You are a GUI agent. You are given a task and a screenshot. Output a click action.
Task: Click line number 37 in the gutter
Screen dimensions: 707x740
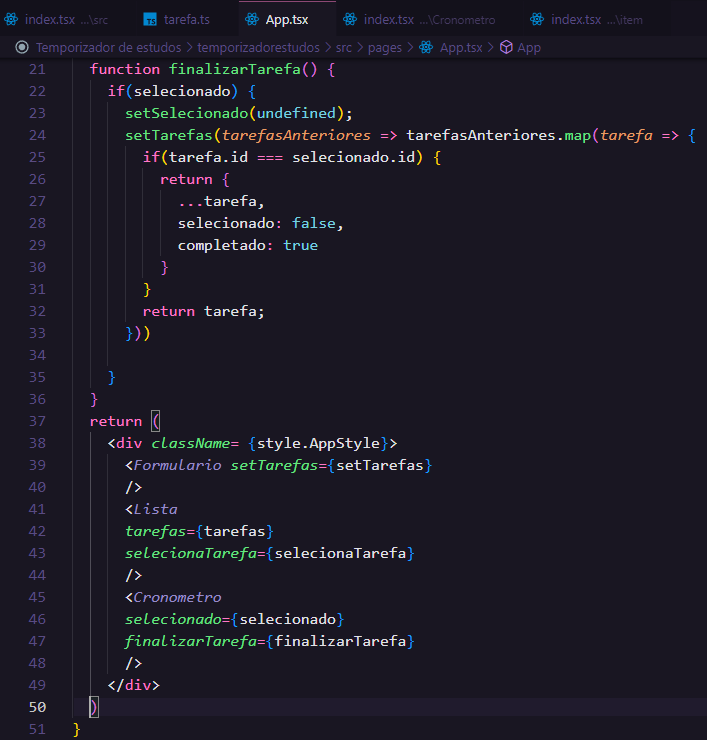(37, 421)
